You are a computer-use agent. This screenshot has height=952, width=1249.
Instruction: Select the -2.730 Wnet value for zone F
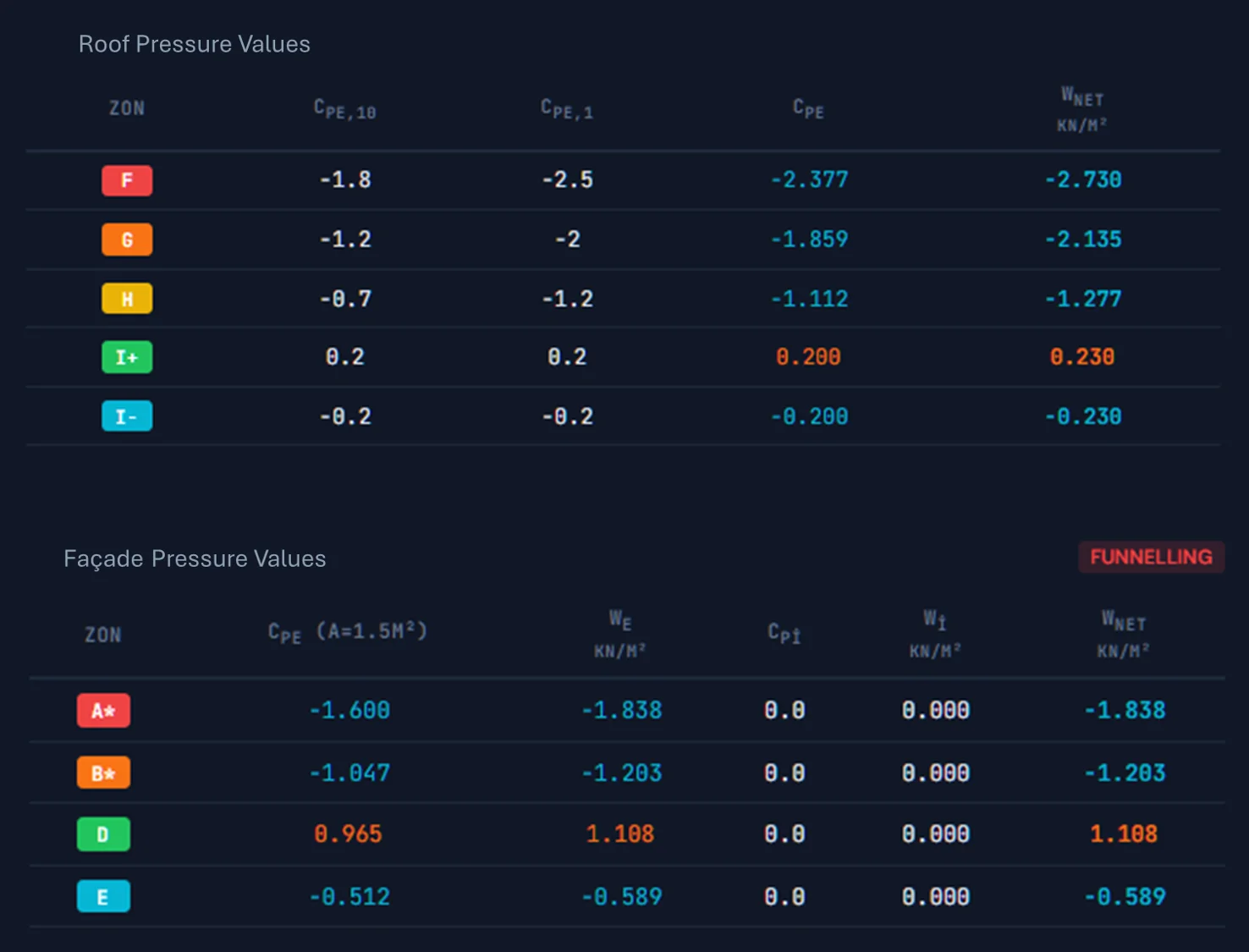pos(1082,179)
